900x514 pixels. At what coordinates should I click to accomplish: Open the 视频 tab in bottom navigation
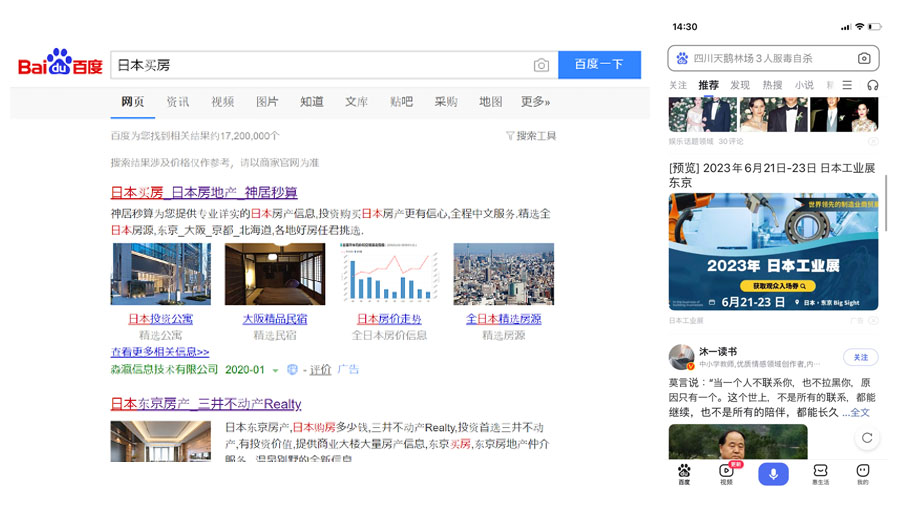coord(726,473)
